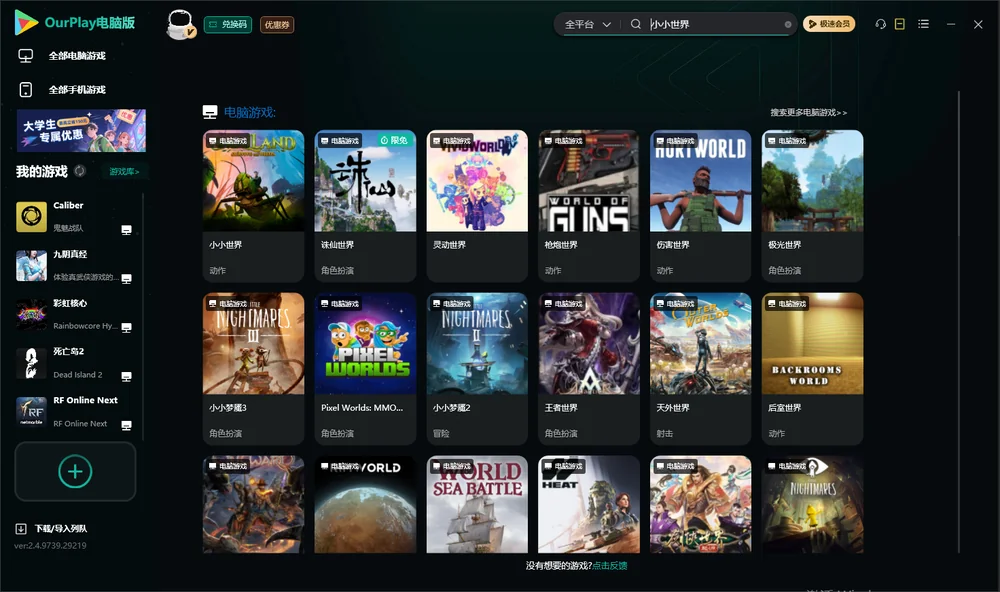The image size is (1000, 592).
Task: Open the 极速会员 membership button
Action: [x=829, y=24]
